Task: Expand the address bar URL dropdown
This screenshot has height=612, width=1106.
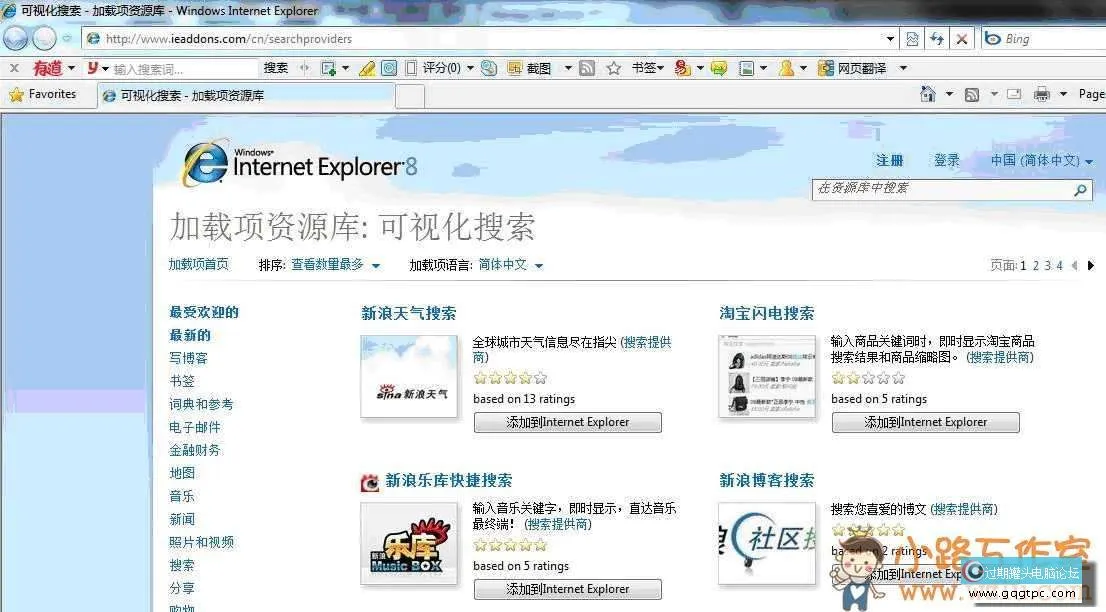Action: (890, 39)
